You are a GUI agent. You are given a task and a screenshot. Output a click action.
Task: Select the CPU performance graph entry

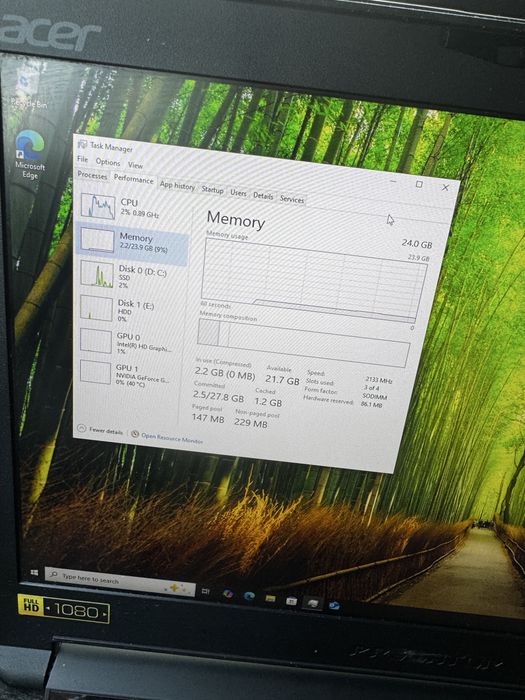point(132,208)
